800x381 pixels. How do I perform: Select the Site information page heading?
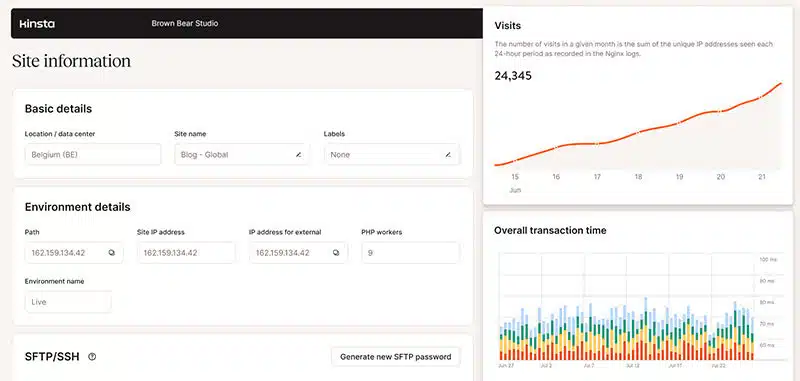click(71, 61)
